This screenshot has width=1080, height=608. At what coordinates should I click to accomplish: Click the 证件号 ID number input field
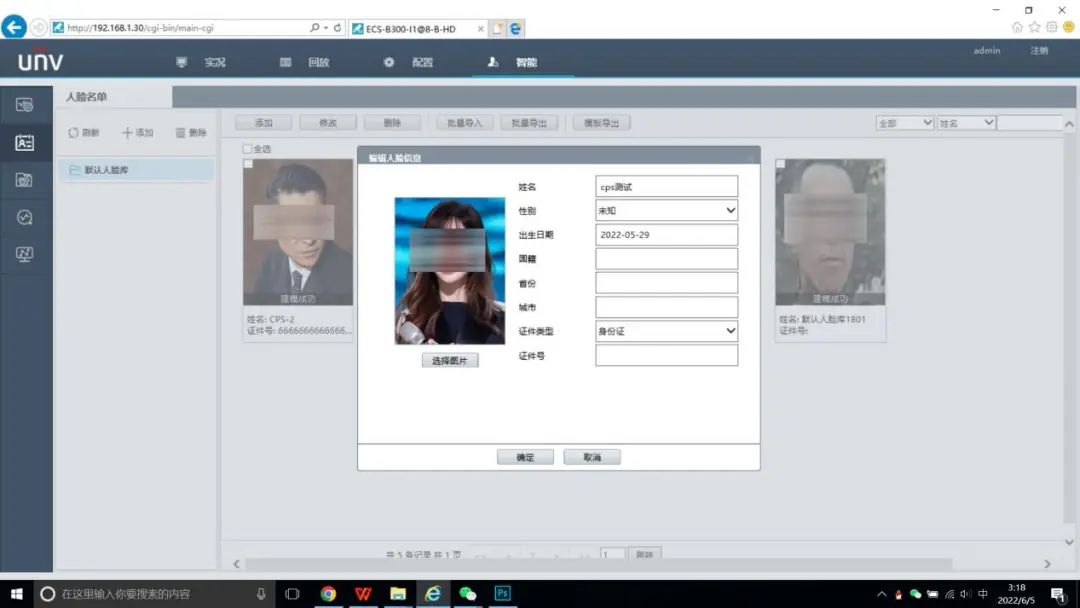[666, 356]
